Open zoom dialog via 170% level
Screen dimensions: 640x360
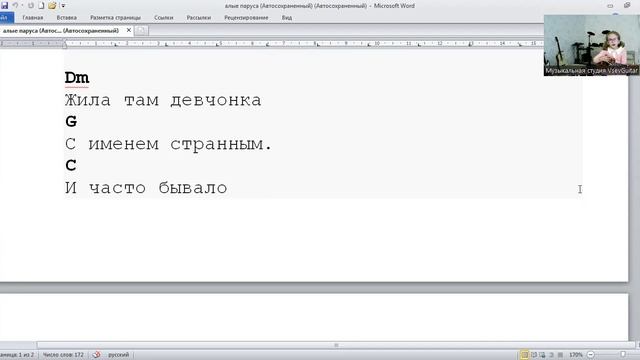[x=576, y=355]
